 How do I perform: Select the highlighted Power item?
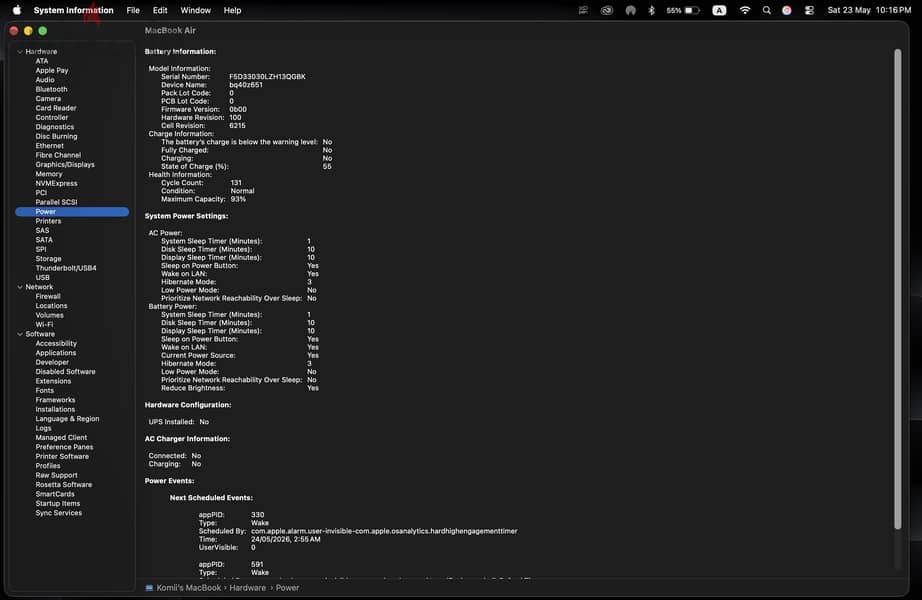(72, 212)
